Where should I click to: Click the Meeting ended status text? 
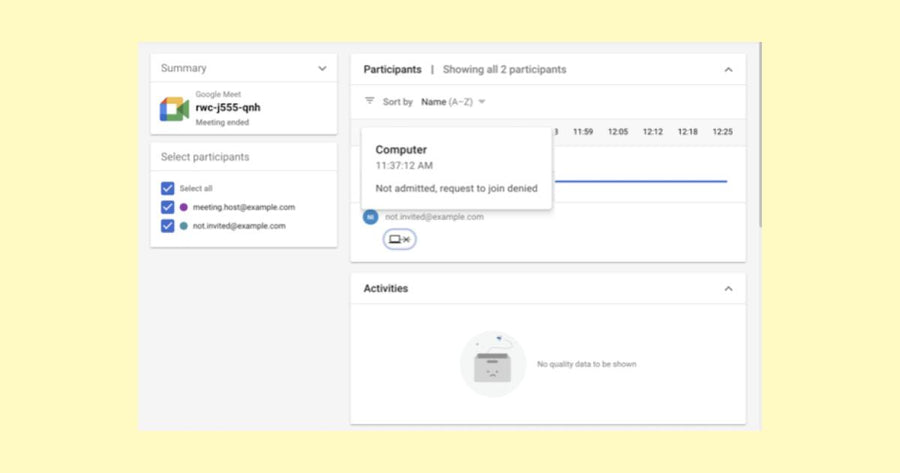222,122
